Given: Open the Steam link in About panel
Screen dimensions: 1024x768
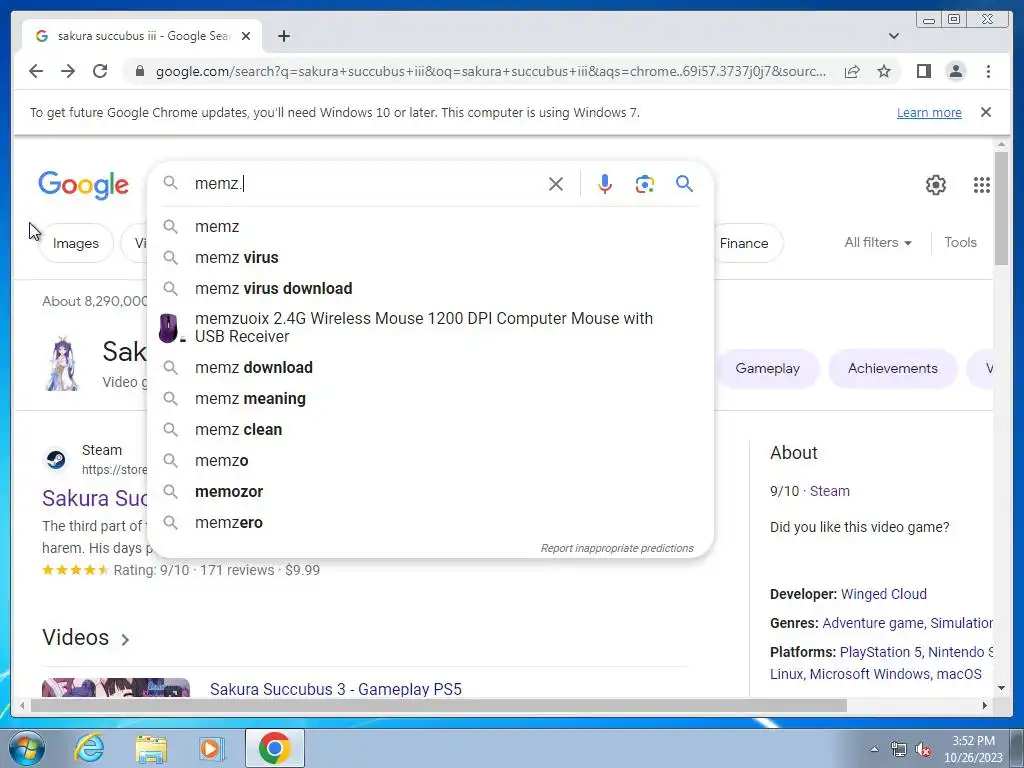Looking at the screenshot, I should [829, 491].
